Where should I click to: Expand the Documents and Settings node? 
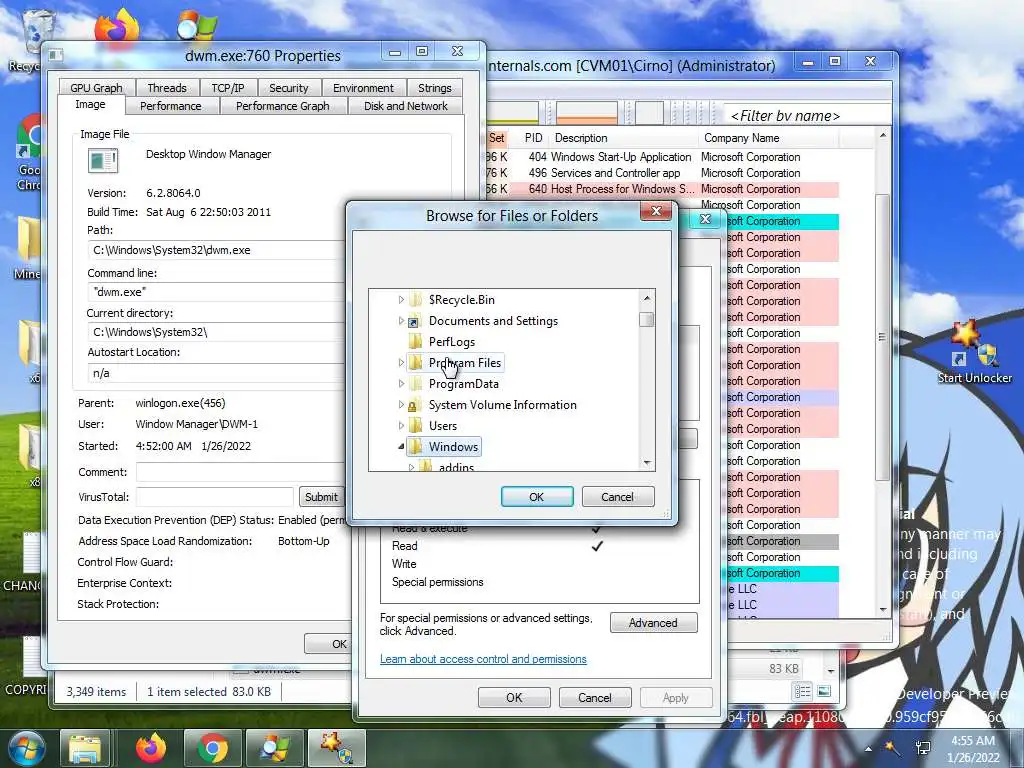[x=401, y=321]
